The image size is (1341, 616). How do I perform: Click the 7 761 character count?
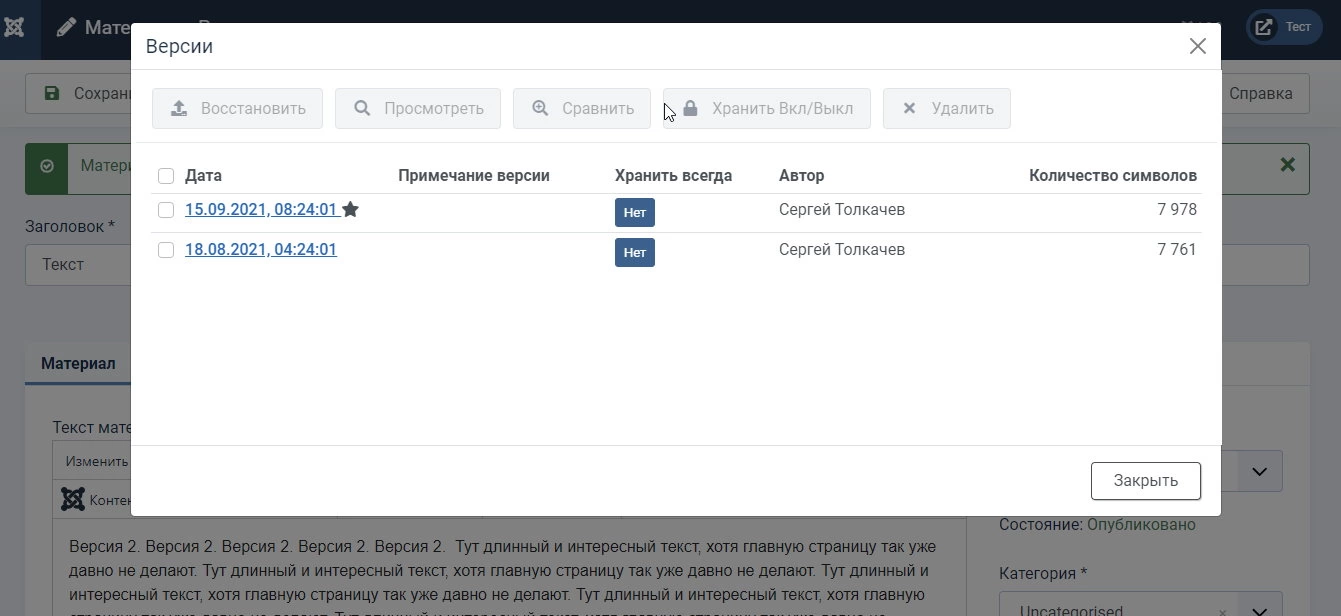(1177, 250)
